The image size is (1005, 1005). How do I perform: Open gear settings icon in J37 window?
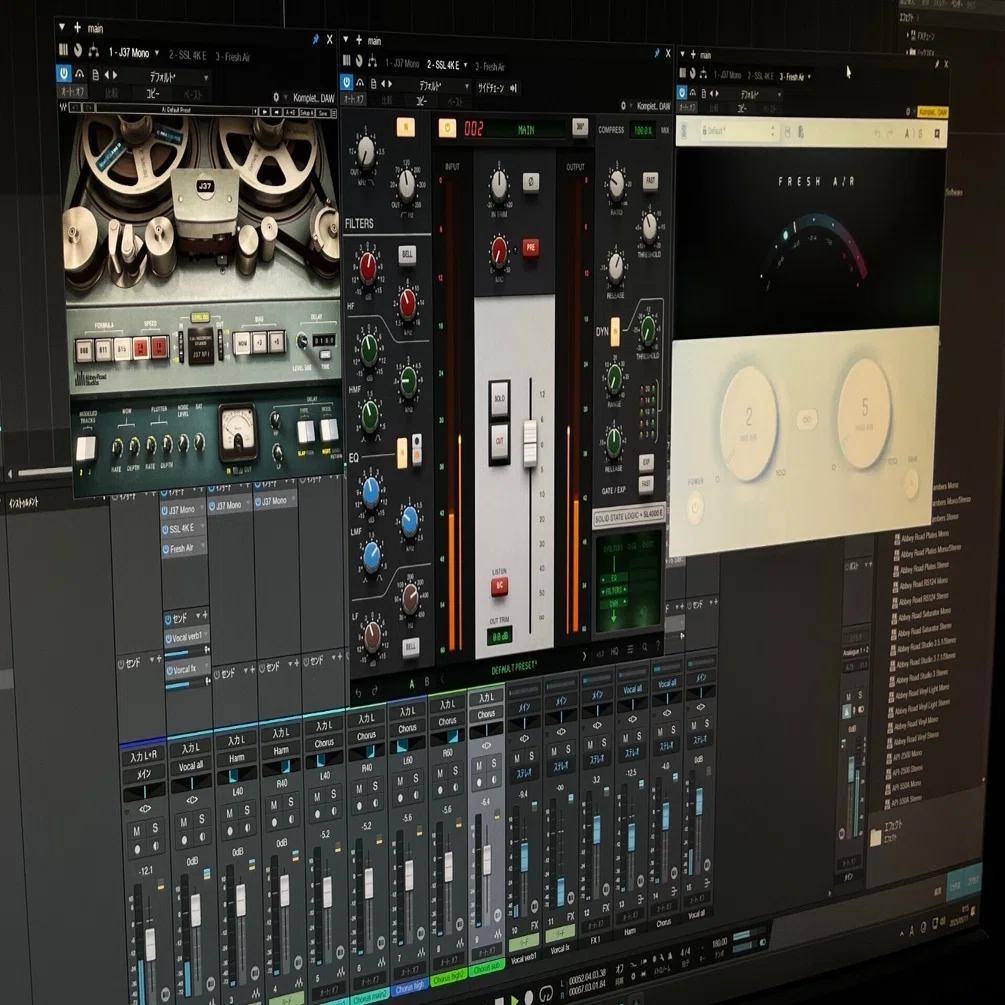[x=276, y=97]
